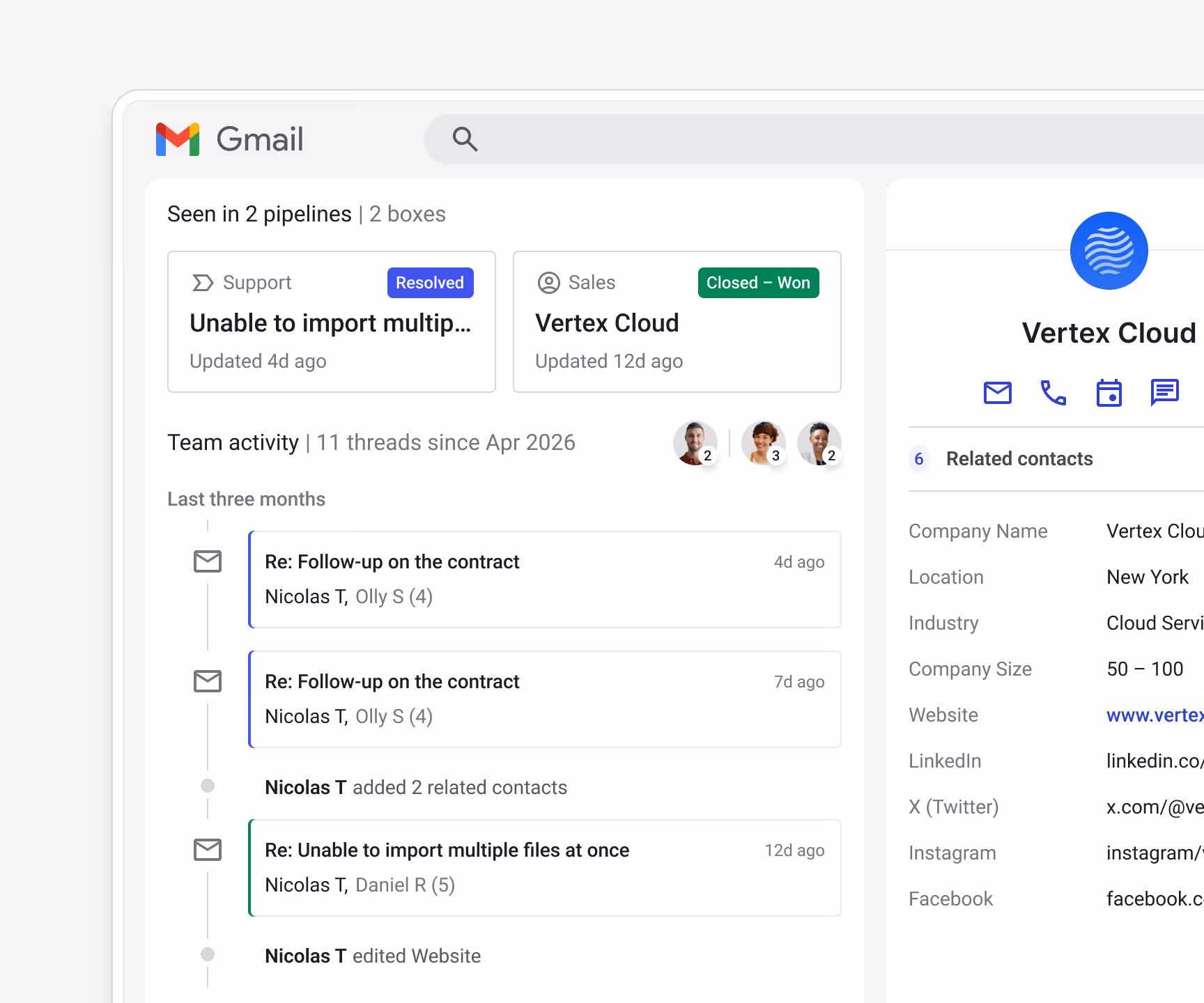Click the LinkedIn value field
Screen dimensions: 1204x1003
[x=1155, y=761]
